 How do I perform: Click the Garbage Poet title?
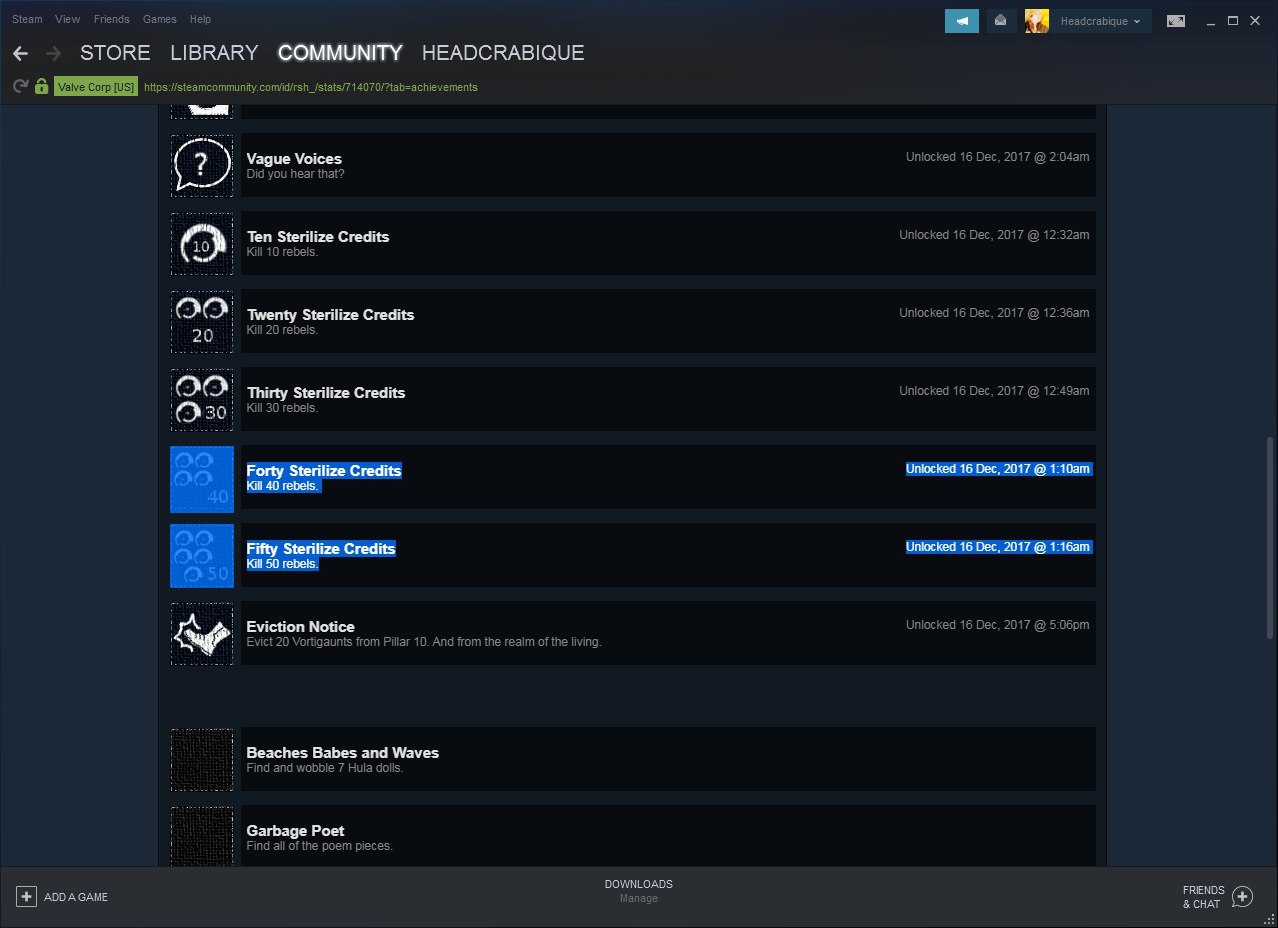click(x=295, y=830)
